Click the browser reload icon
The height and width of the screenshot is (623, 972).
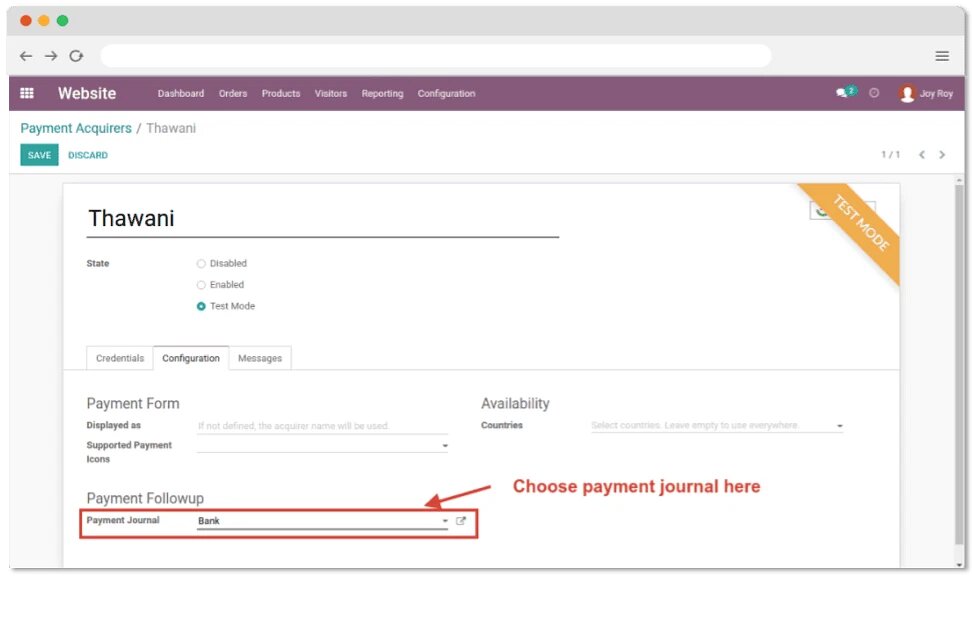(77, 56)
